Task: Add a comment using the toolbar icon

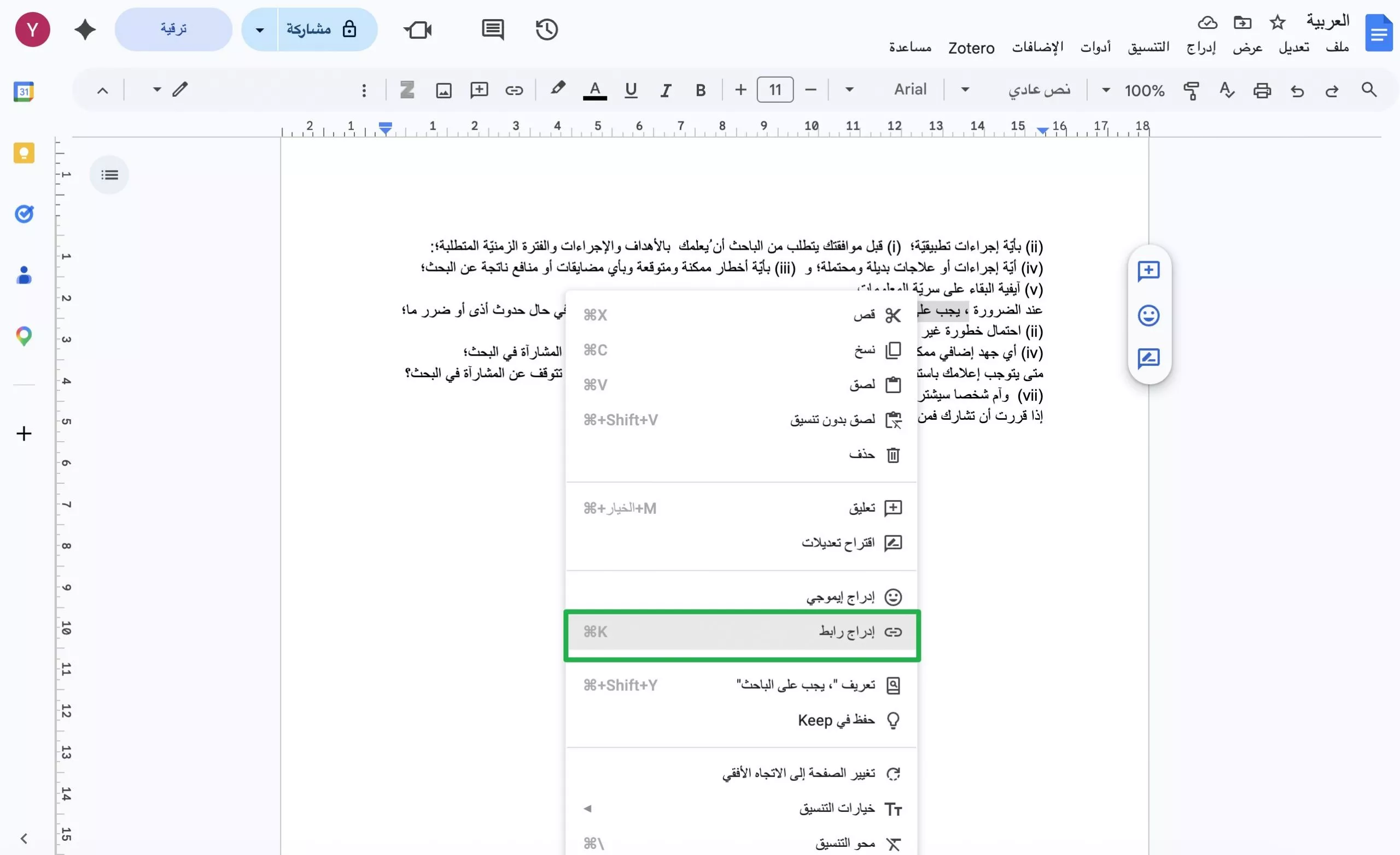Action: click(479, 90)
